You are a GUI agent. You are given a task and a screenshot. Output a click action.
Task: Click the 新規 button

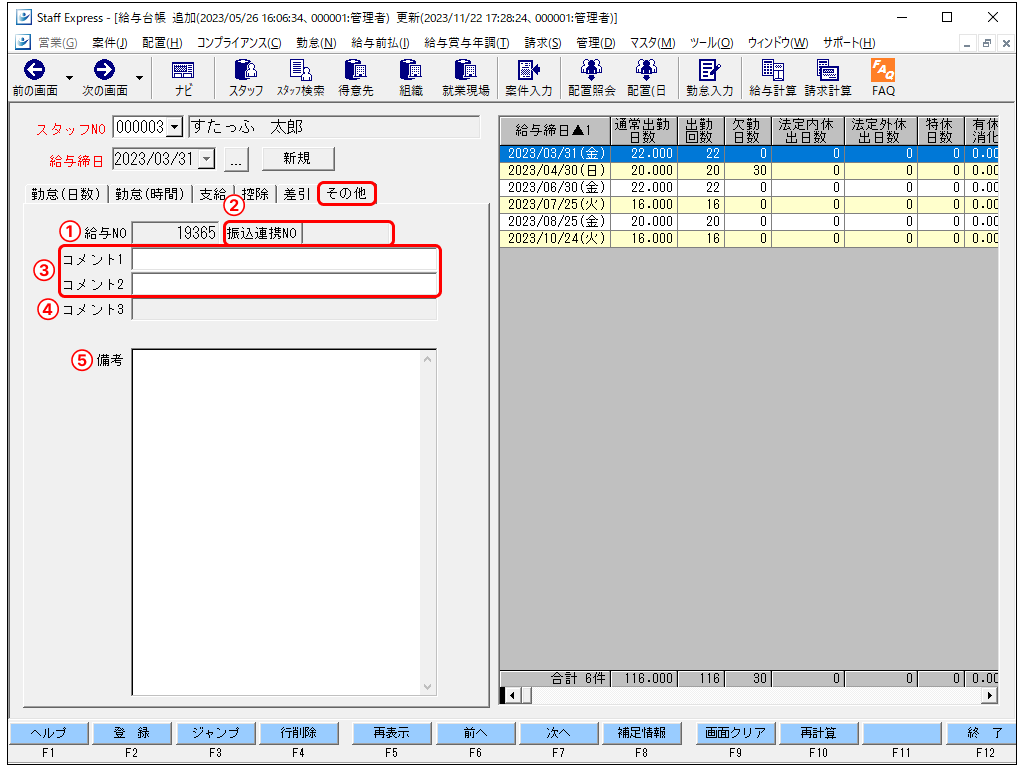point(297,158)
